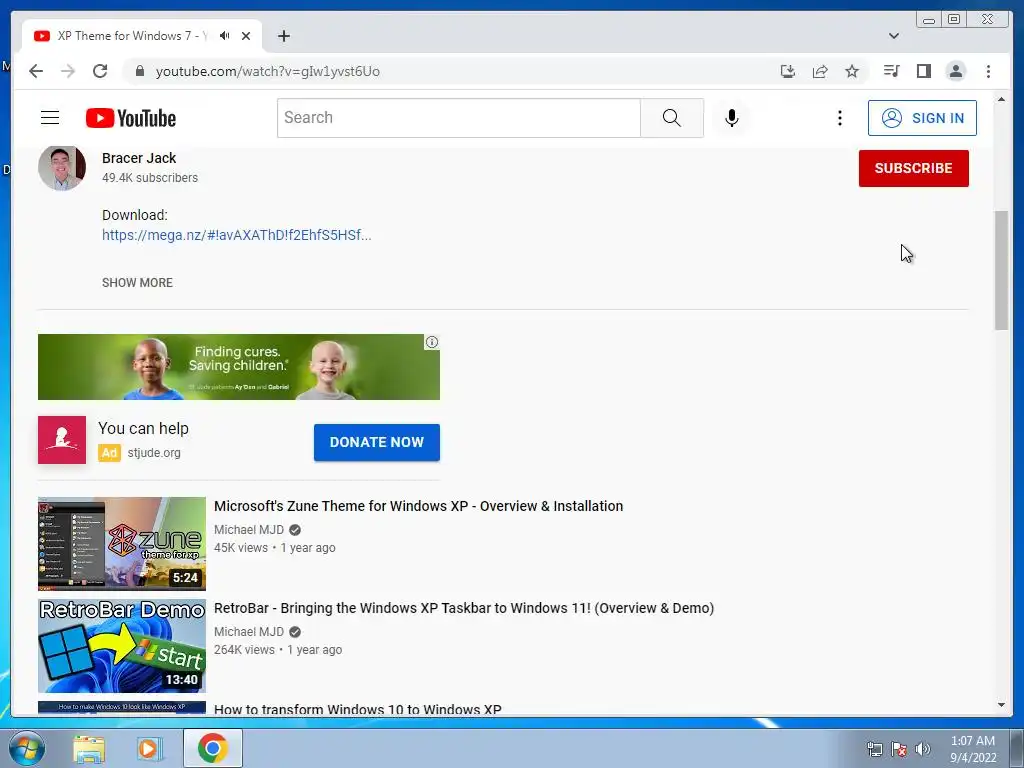Open Action Center flag tray icon
The height and width of the screenshot is (768, 1024).
tap(899, 749)
